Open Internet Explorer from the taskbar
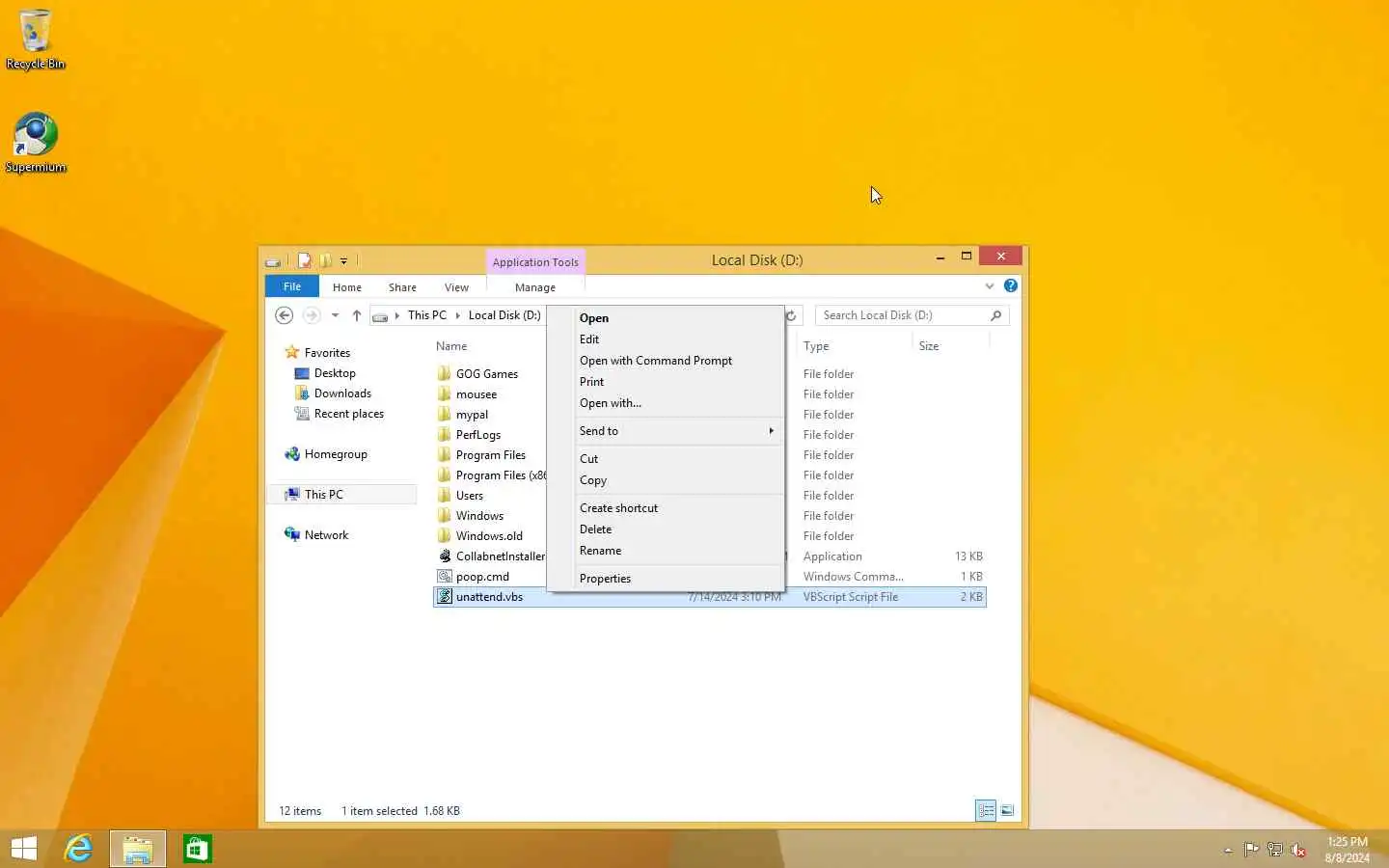The width and height of the screenshot is (1389, 868). (x=78, y=849)
